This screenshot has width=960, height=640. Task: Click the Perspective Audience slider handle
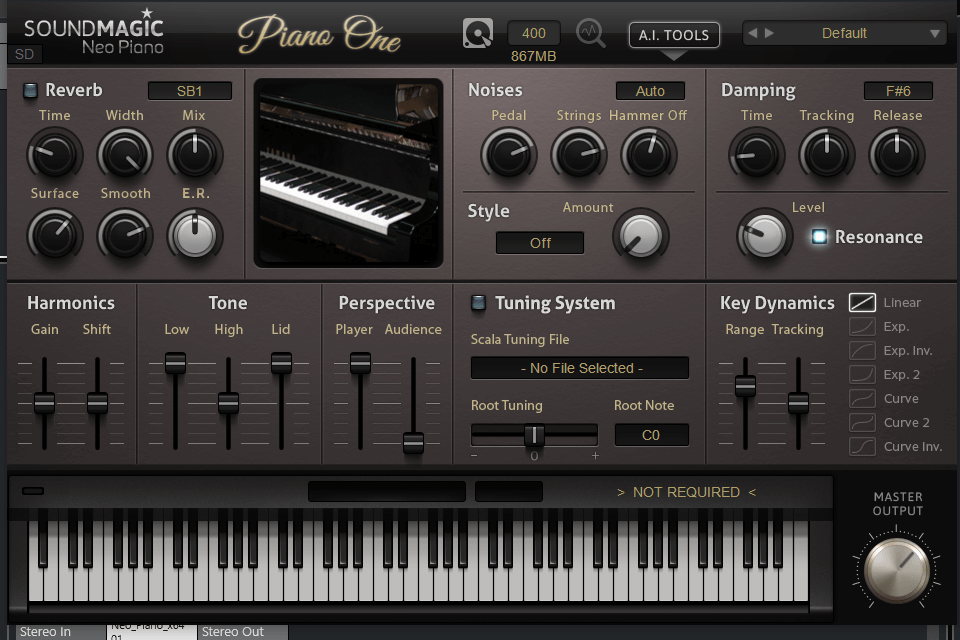point(413,443)
